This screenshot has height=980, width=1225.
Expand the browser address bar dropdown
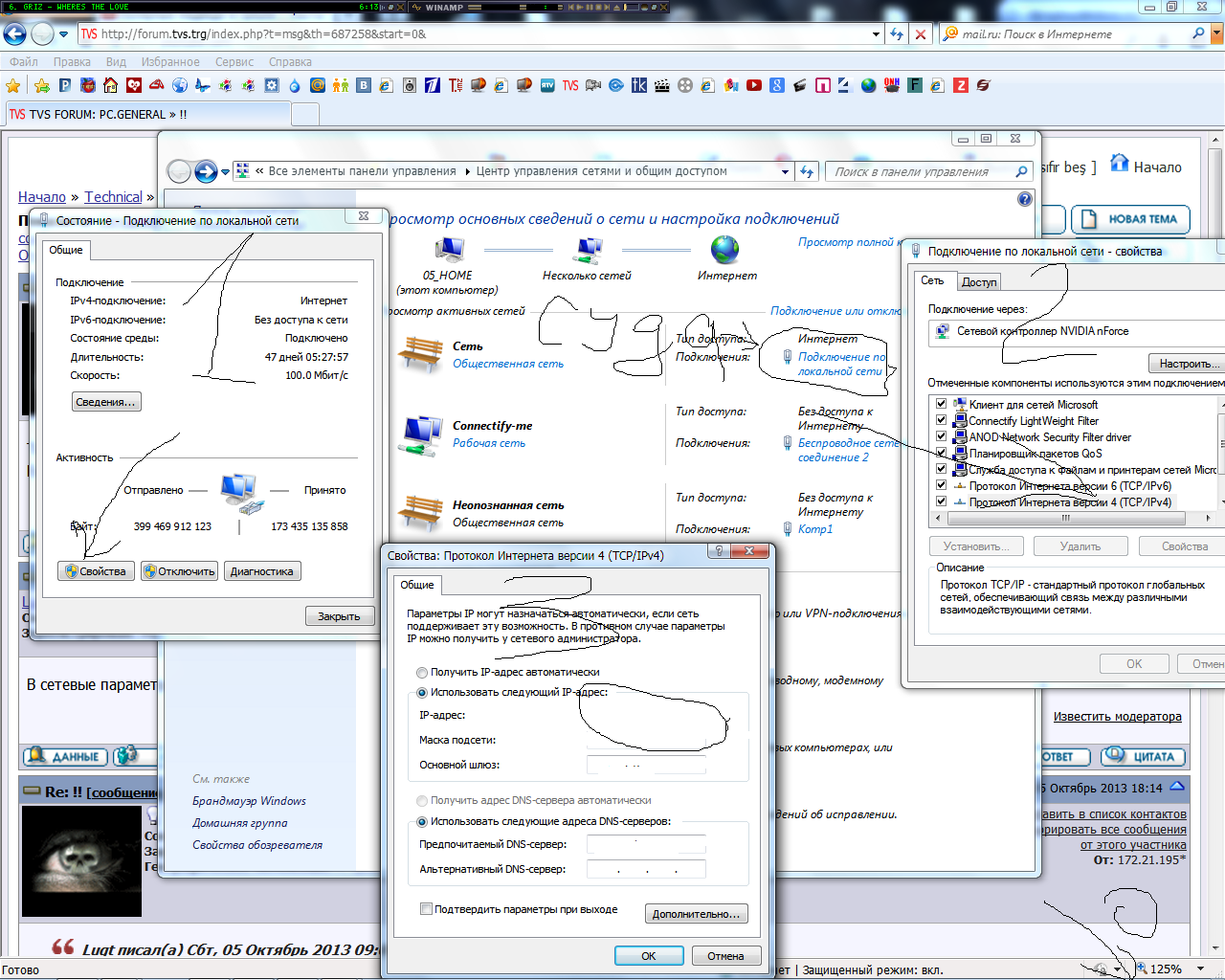(876, 34)
